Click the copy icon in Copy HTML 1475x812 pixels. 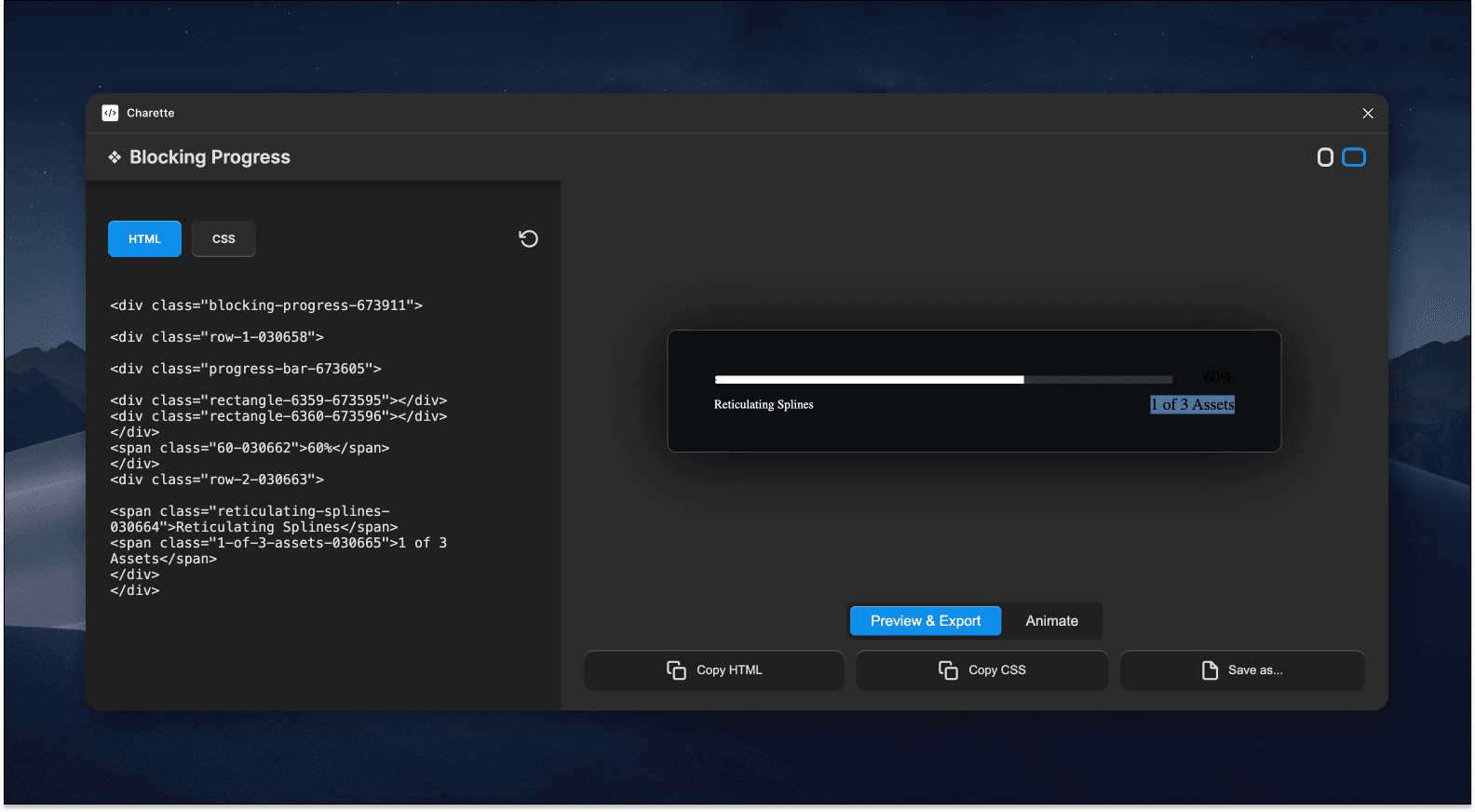676,670
